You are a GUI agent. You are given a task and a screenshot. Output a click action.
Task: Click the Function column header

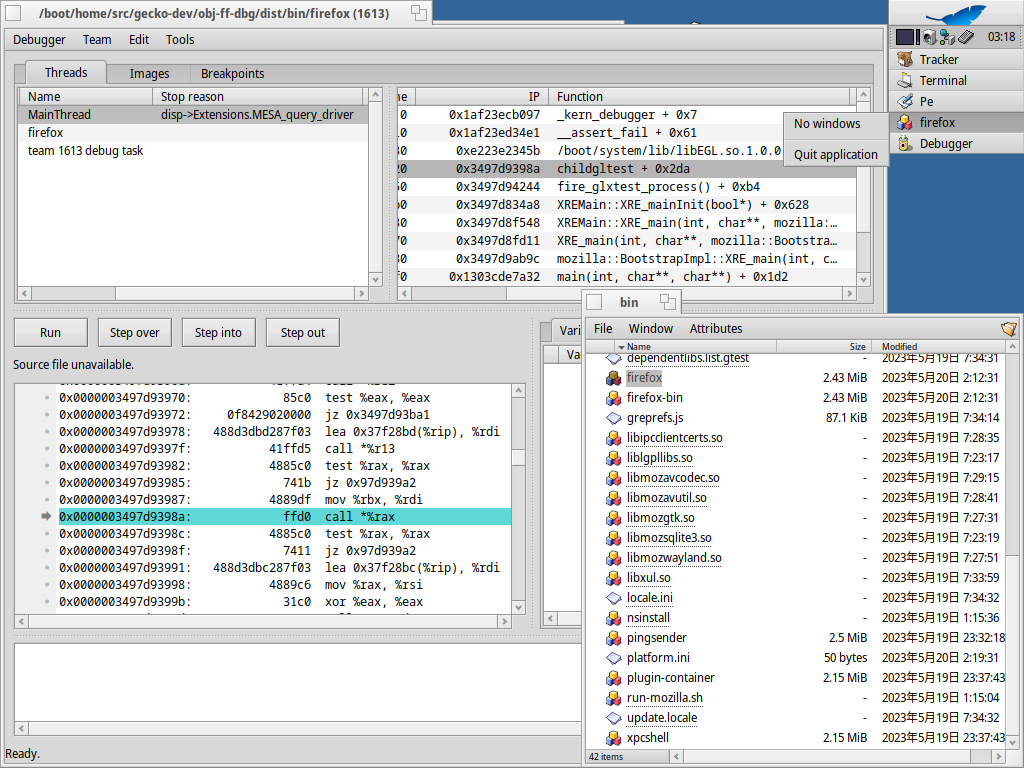point(699,97)
